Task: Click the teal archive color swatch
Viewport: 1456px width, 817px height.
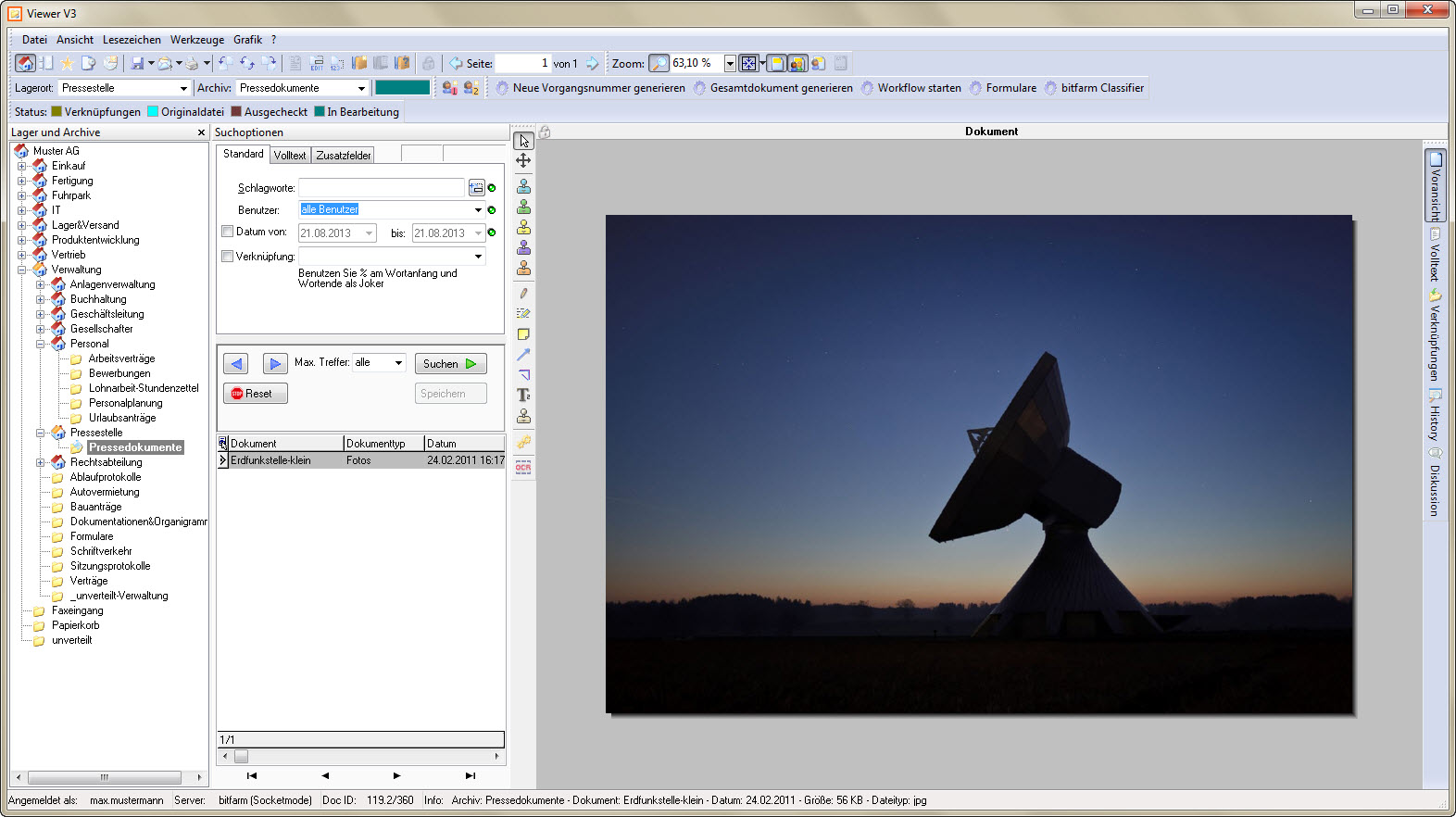Action: point(402,88)
